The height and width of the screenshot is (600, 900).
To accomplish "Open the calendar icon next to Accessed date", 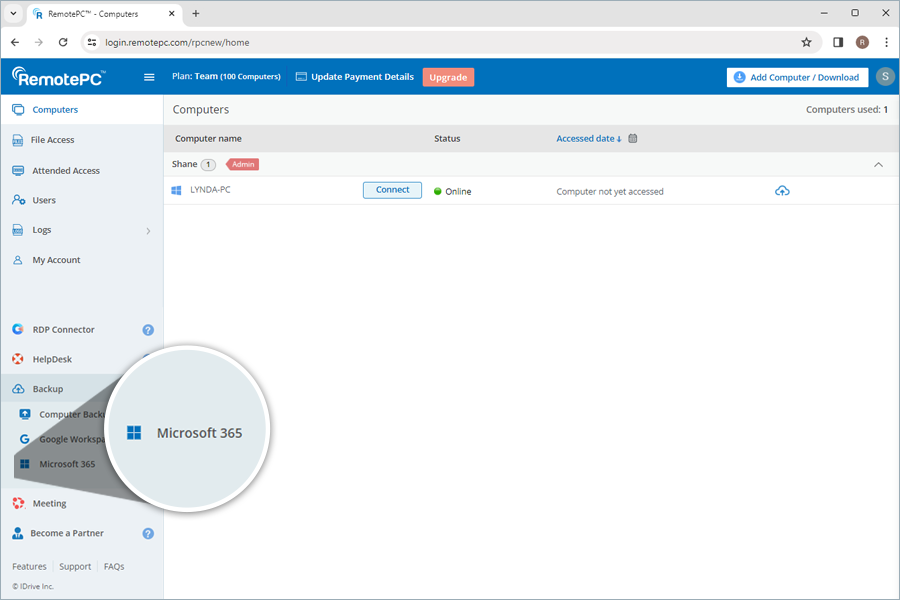I will 633,139.
